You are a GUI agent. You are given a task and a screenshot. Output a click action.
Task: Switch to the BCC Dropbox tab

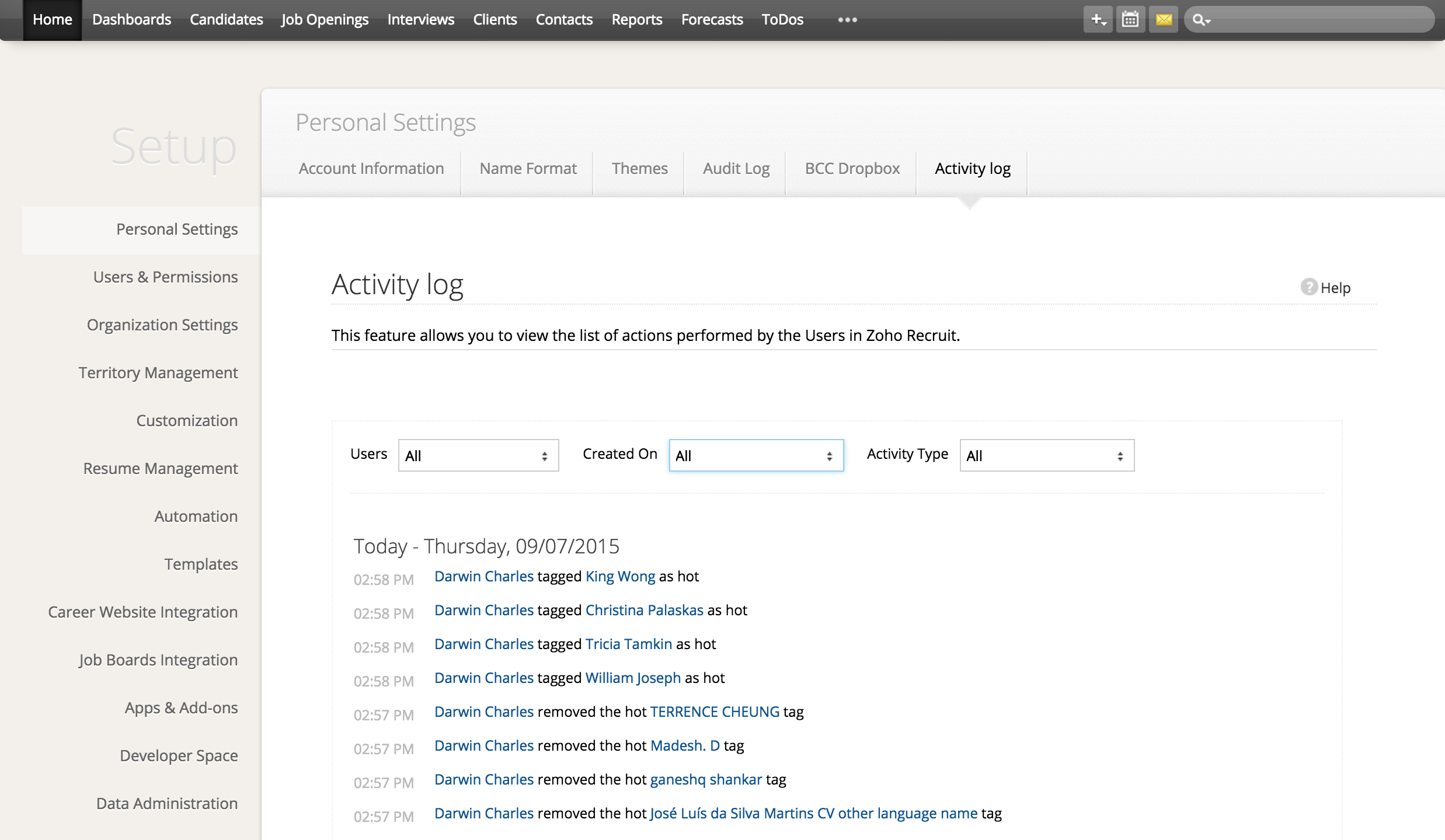852,169
